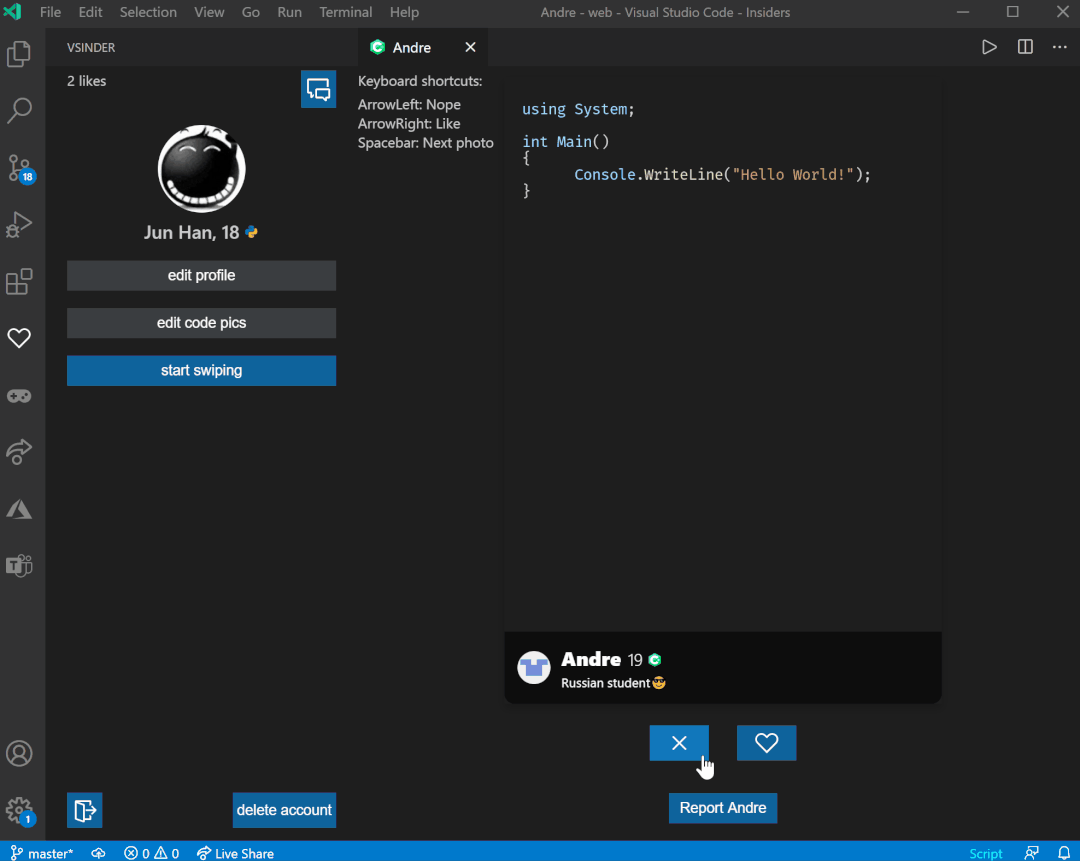Click the 'Jun Han, 18' name text
Image resolution: width=1080 pixels, height=861 pixels.
point(191,233)
